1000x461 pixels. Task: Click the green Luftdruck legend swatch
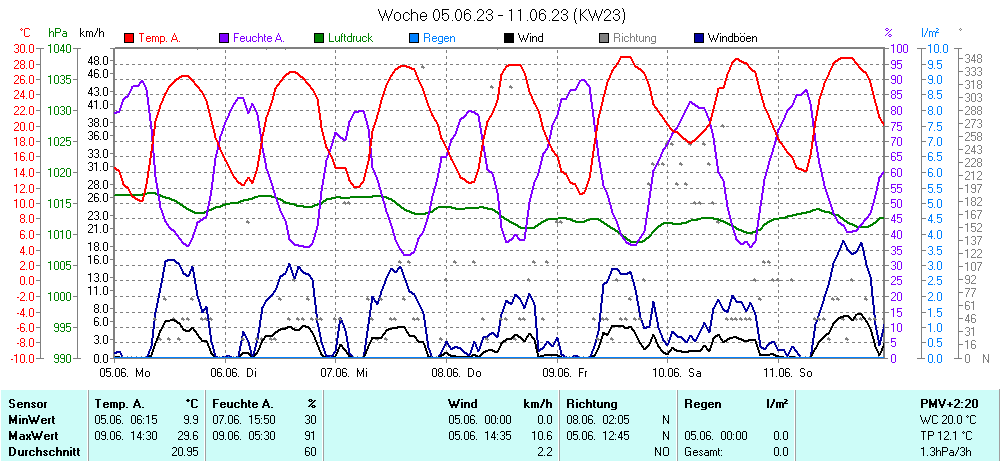click(x=319, y=38)
